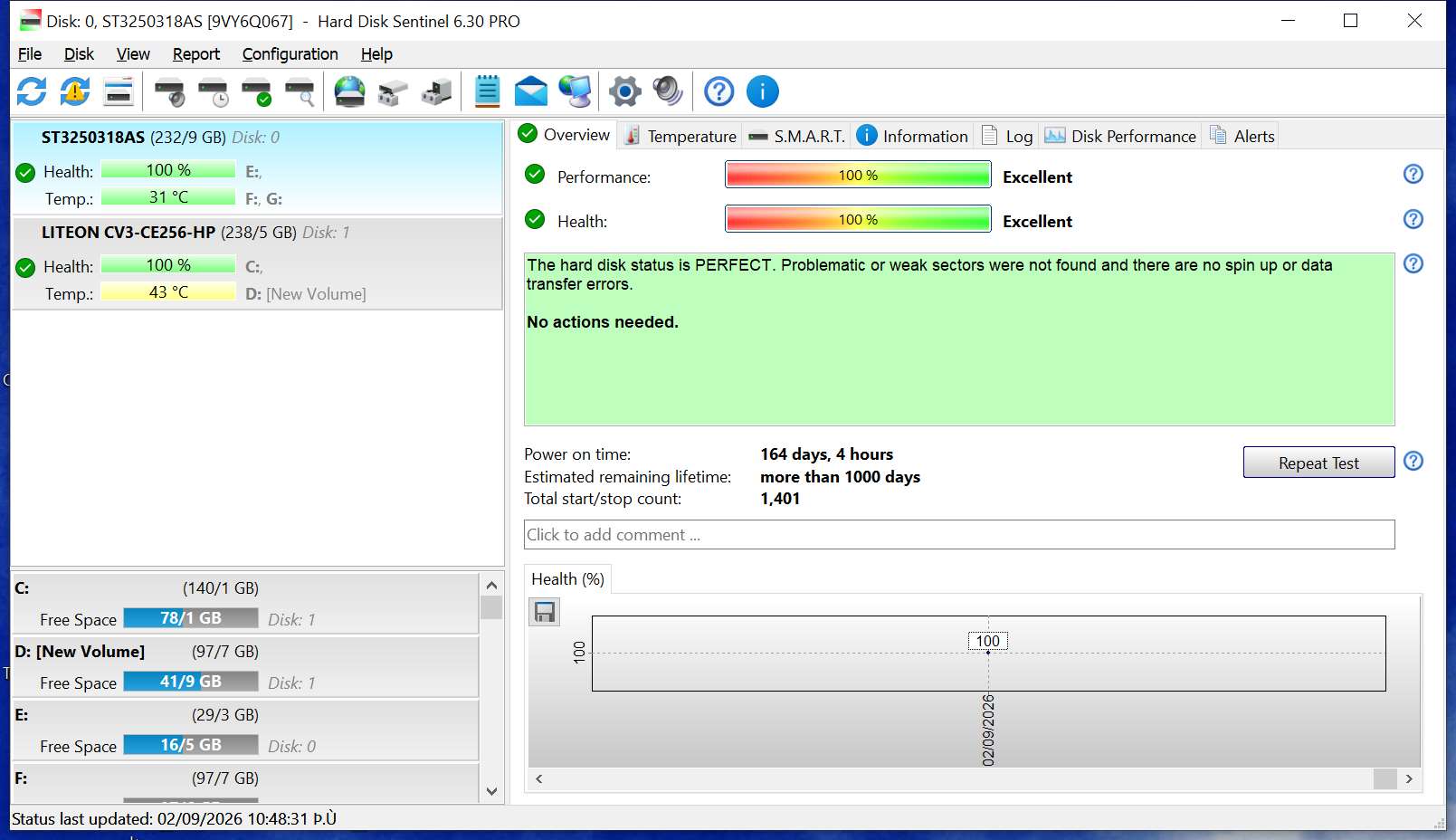This screenshot has width=1456, height=840.
Task: Switch to the S.M.A.R.T. tab
Action: [x=797, y=136]
